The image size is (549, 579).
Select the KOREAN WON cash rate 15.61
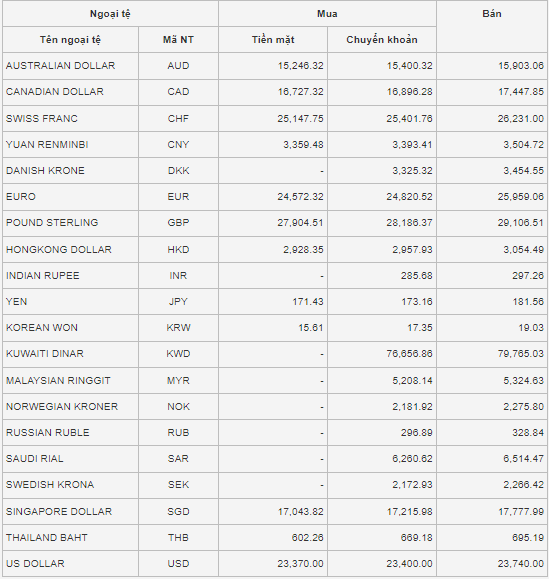tap(311, 328)
